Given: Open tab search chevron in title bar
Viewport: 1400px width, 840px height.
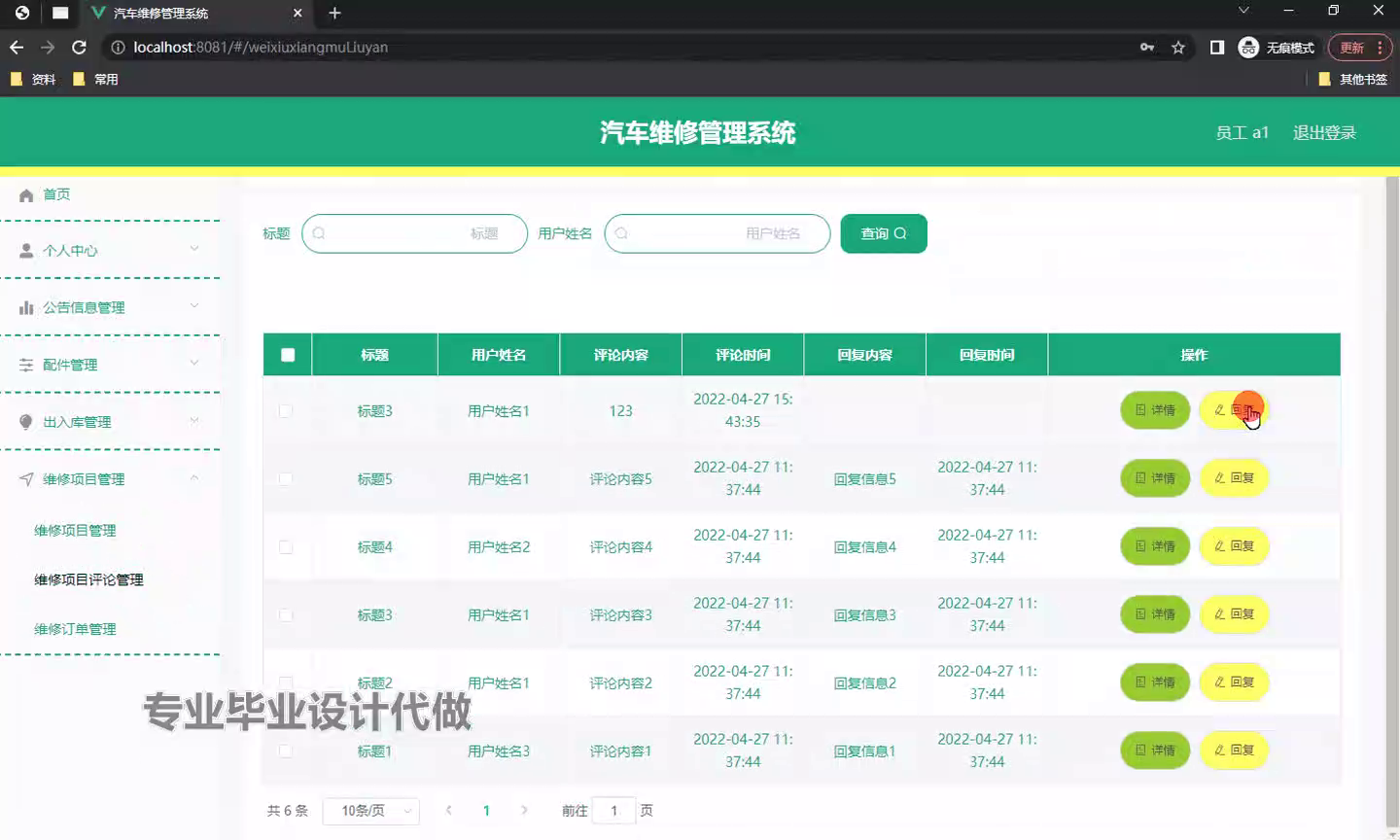Looking at the screenshot, I should coord(1243,11).
